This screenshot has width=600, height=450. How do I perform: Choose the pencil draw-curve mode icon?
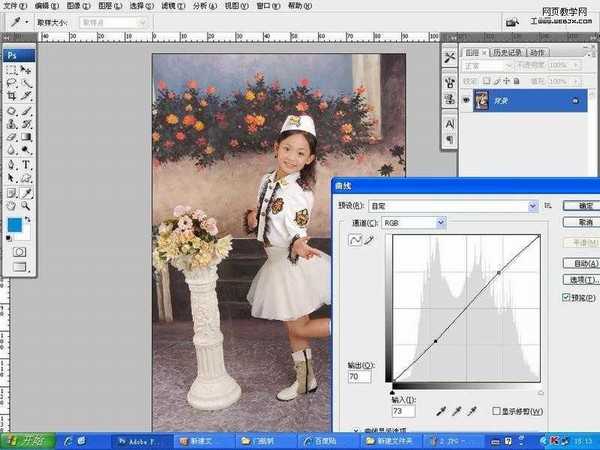pos(367,241)
